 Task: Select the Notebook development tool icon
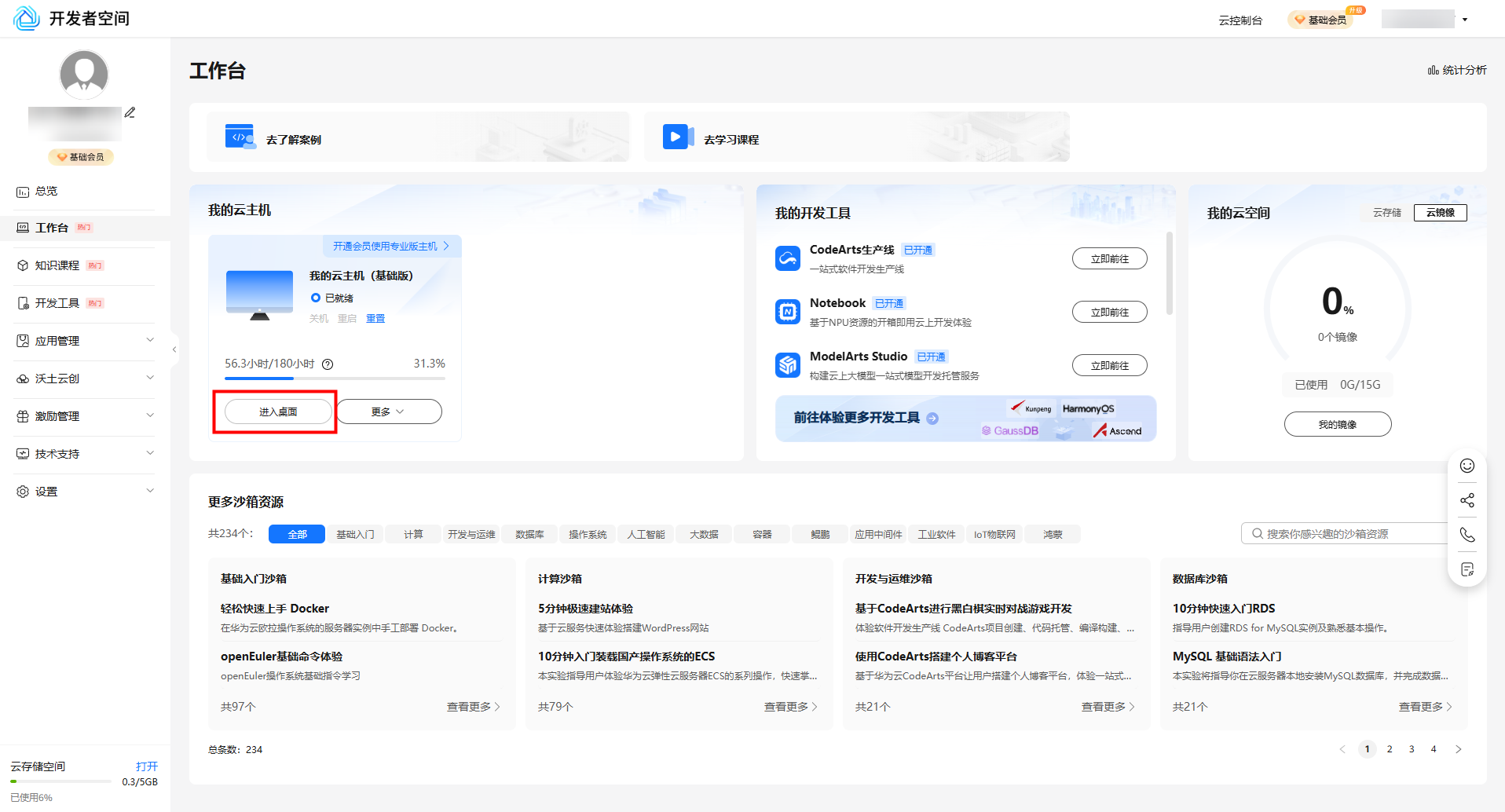point(788,311)
